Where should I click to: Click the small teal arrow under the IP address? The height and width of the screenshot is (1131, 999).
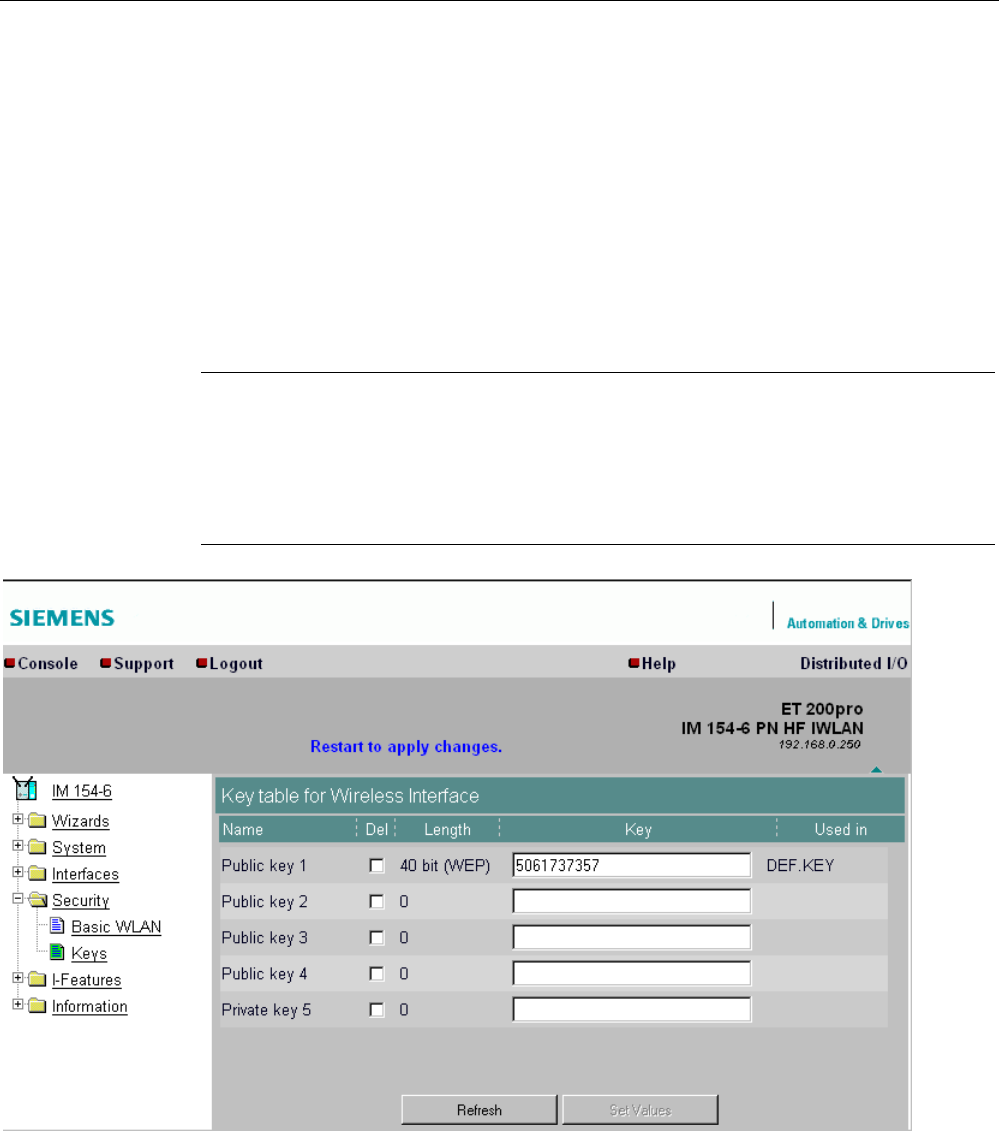[876, 770]
